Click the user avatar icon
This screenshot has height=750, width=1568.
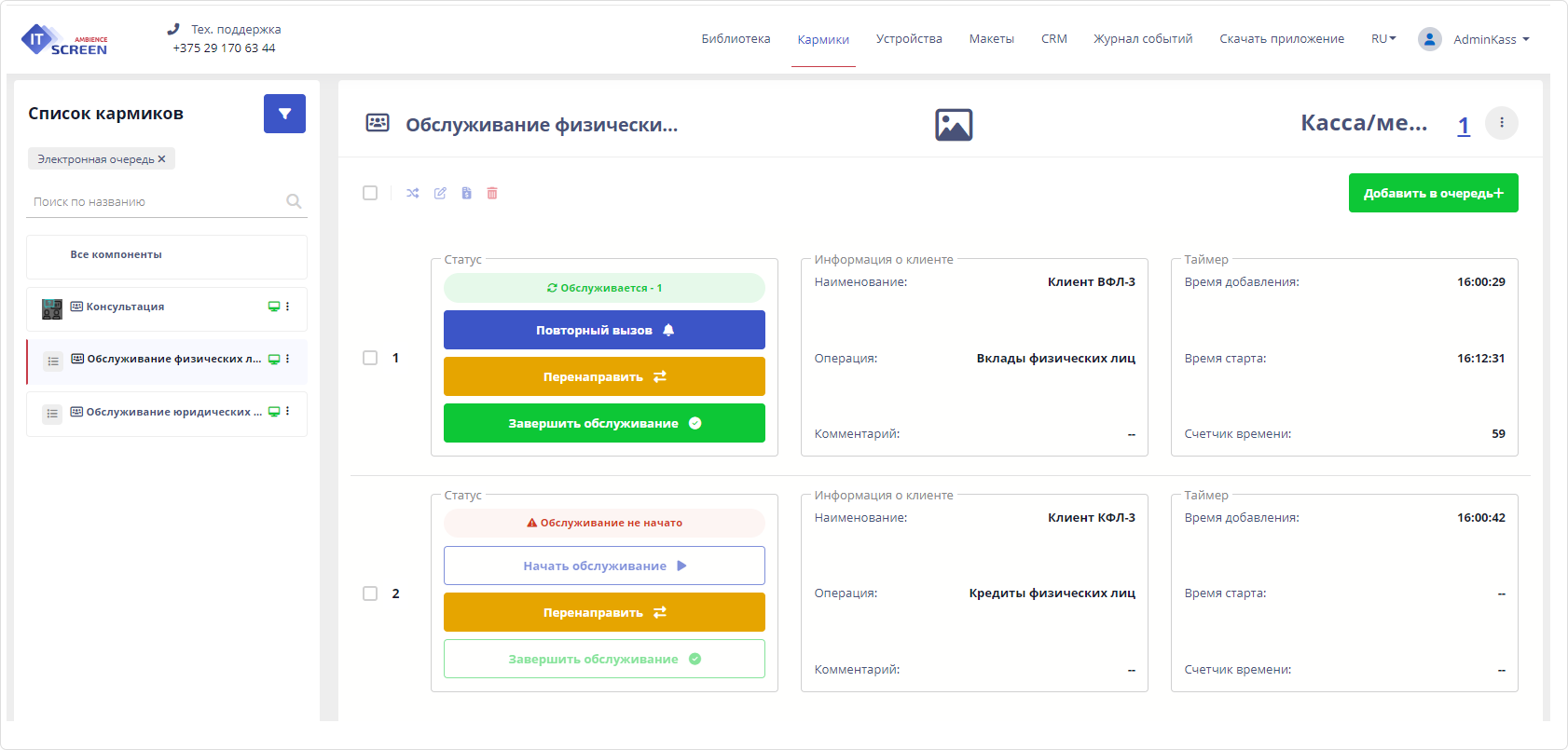pyautogui.click(x=1429, y=39)
